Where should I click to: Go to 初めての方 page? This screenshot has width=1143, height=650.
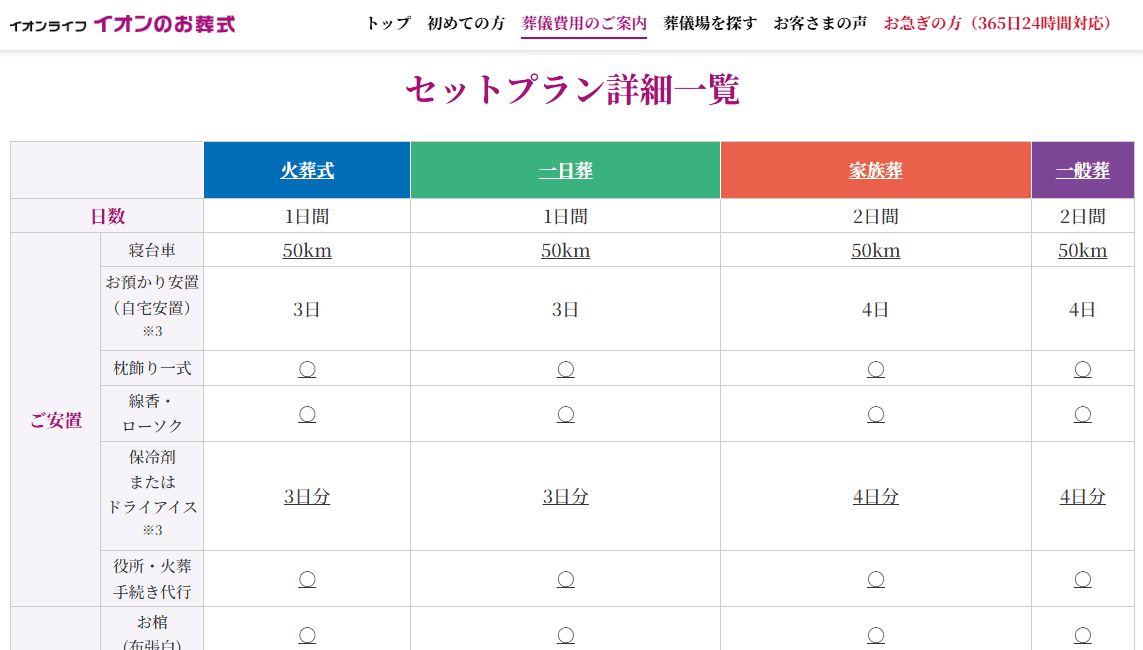pos(466,23)
